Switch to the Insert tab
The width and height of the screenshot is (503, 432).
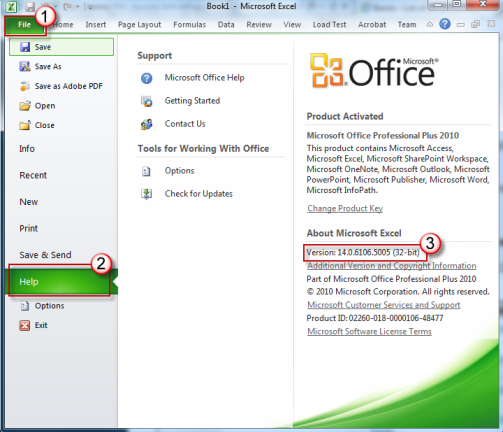click(x=96, y=25)
